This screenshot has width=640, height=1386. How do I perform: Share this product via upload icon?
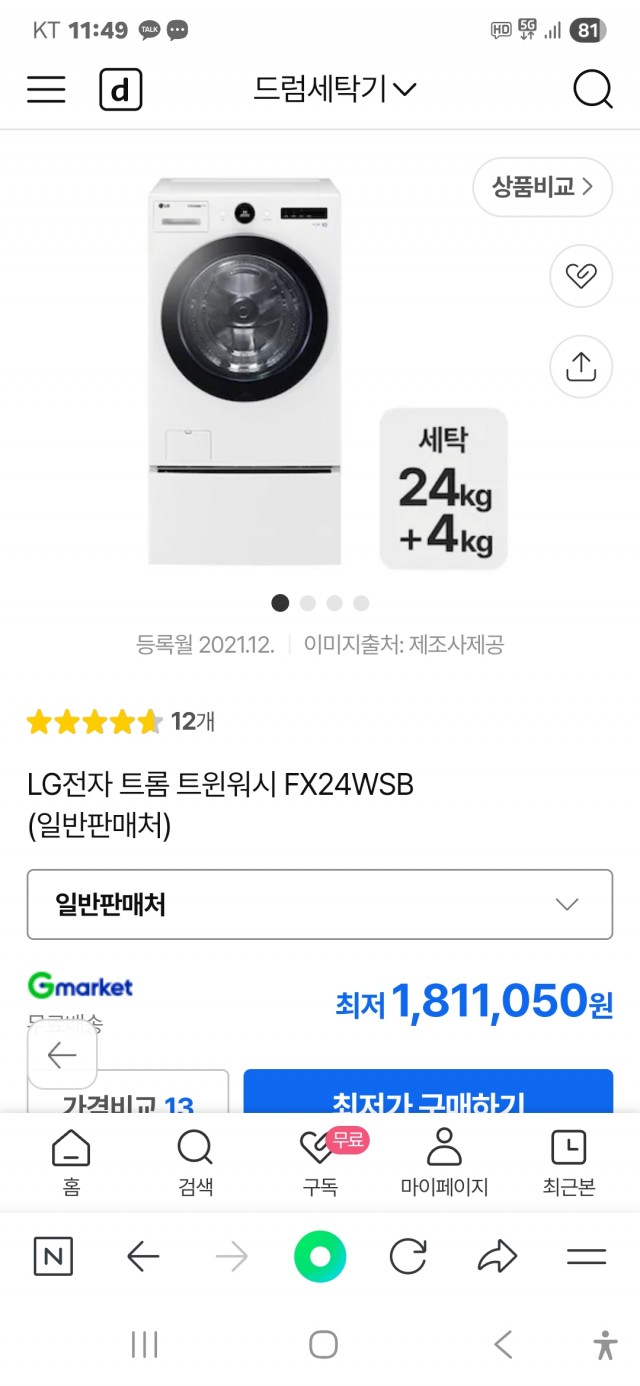[x=581, y=366]
